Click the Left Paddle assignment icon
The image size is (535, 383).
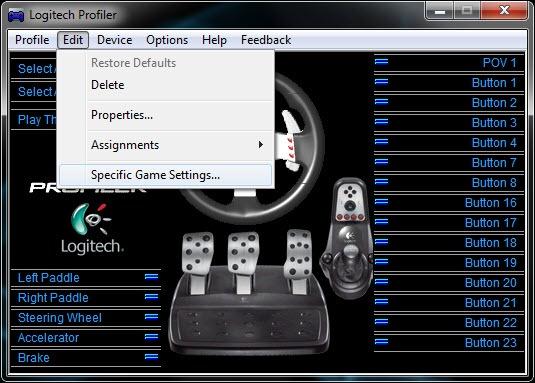[151, 277]
